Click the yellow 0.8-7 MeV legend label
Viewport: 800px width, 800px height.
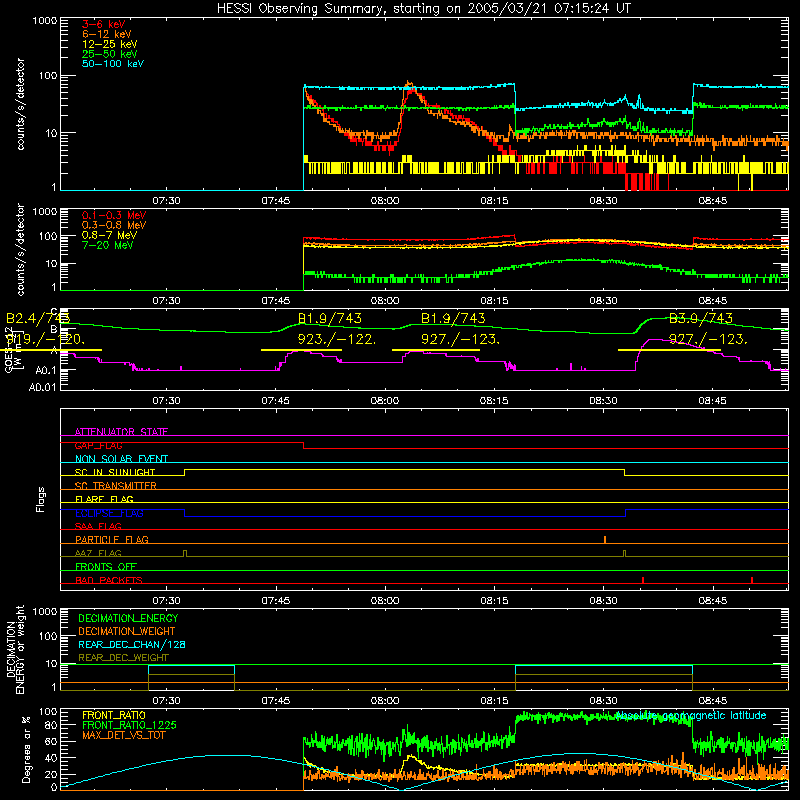click(x=109, y=235)
